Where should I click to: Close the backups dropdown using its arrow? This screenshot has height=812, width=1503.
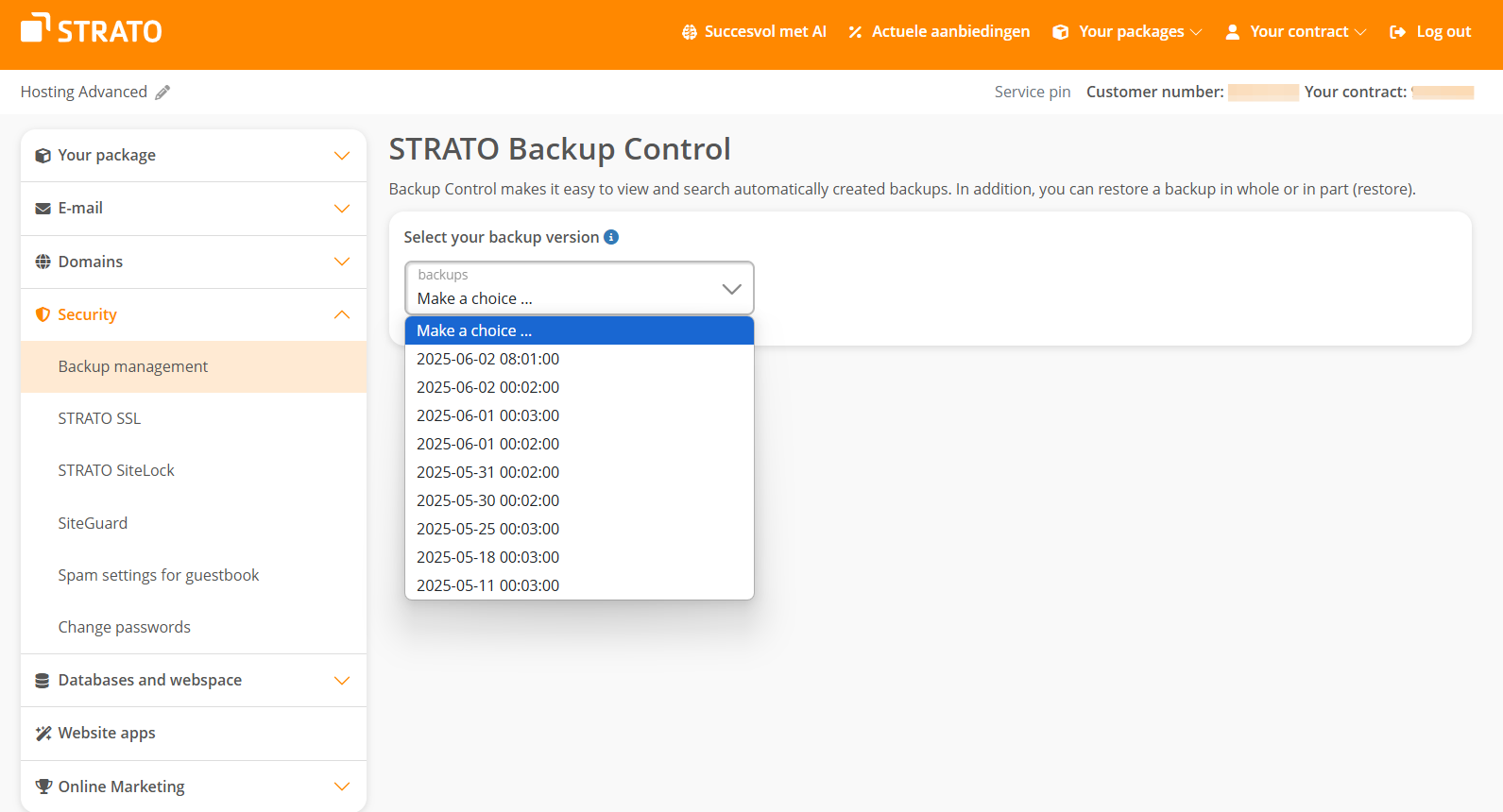[731, 289]
